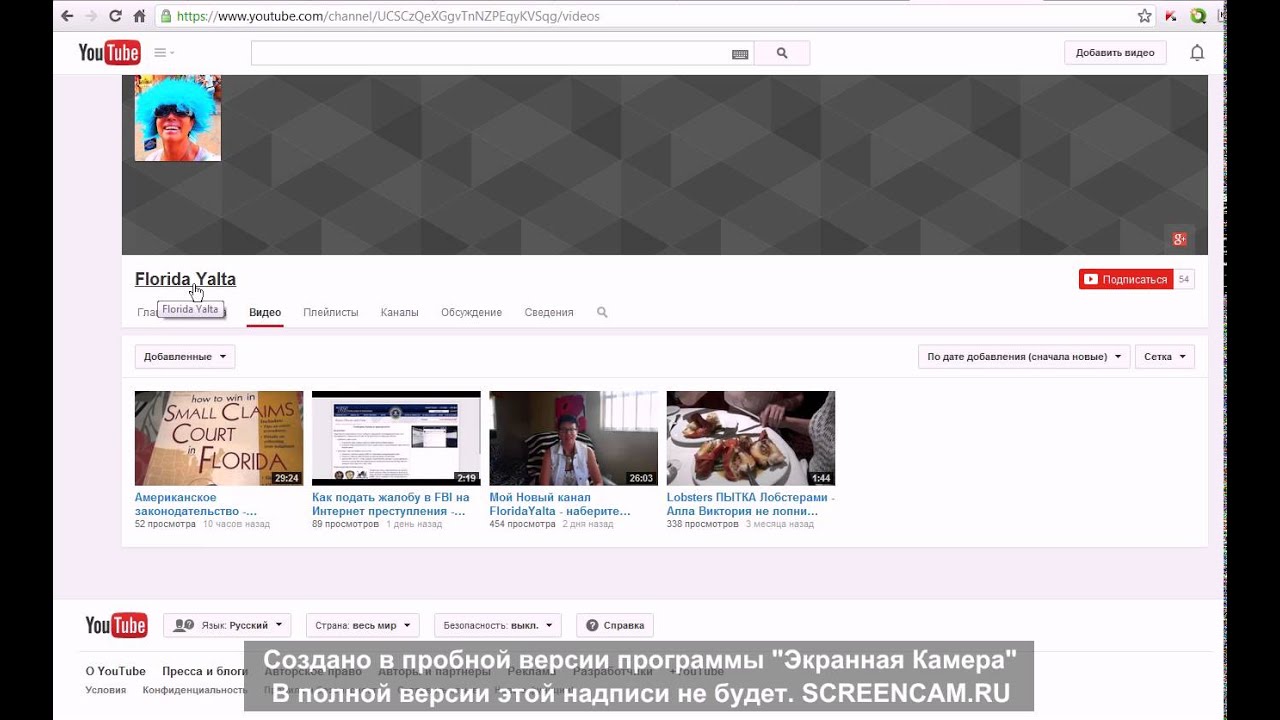
Task: Open the browser home icon
Action: click(x=139, y=16)
